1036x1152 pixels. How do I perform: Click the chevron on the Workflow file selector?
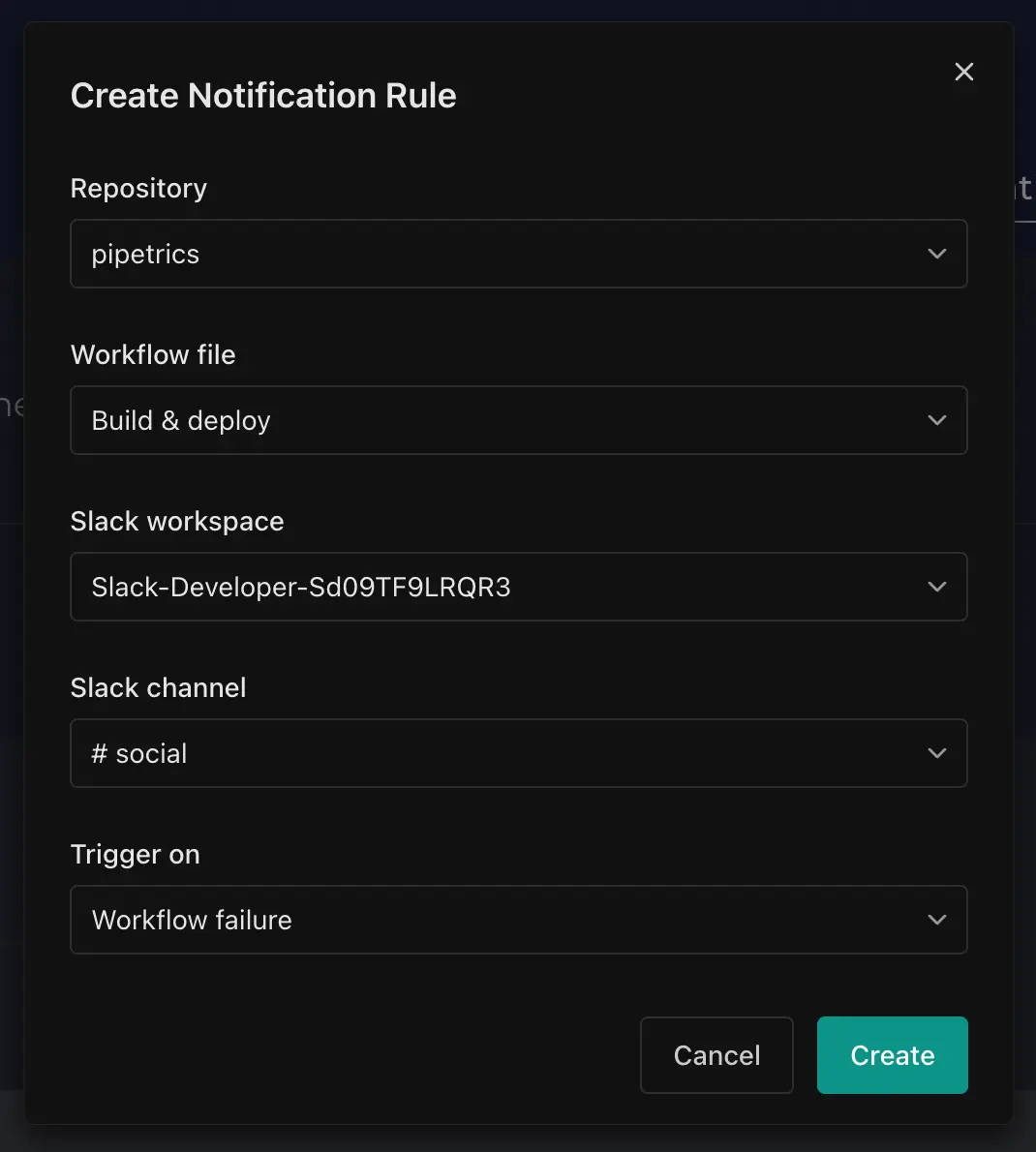(936, 420)
